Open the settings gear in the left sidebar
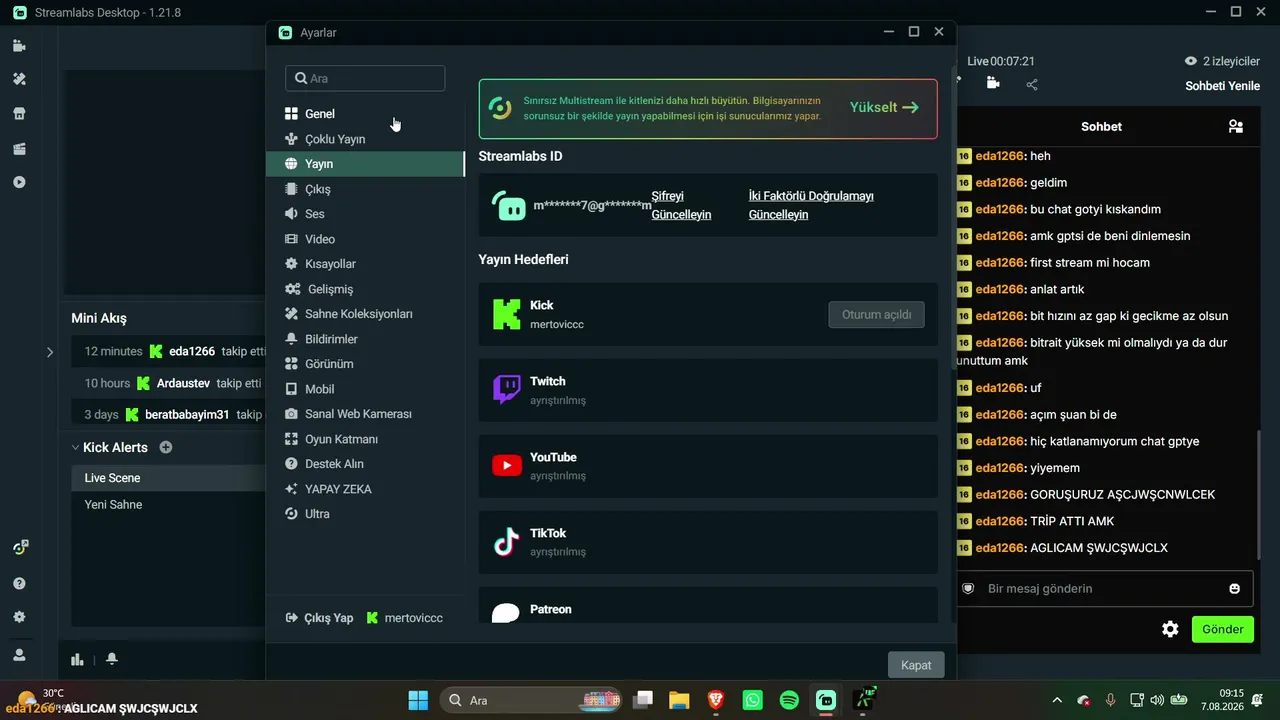 coord(19,617)
